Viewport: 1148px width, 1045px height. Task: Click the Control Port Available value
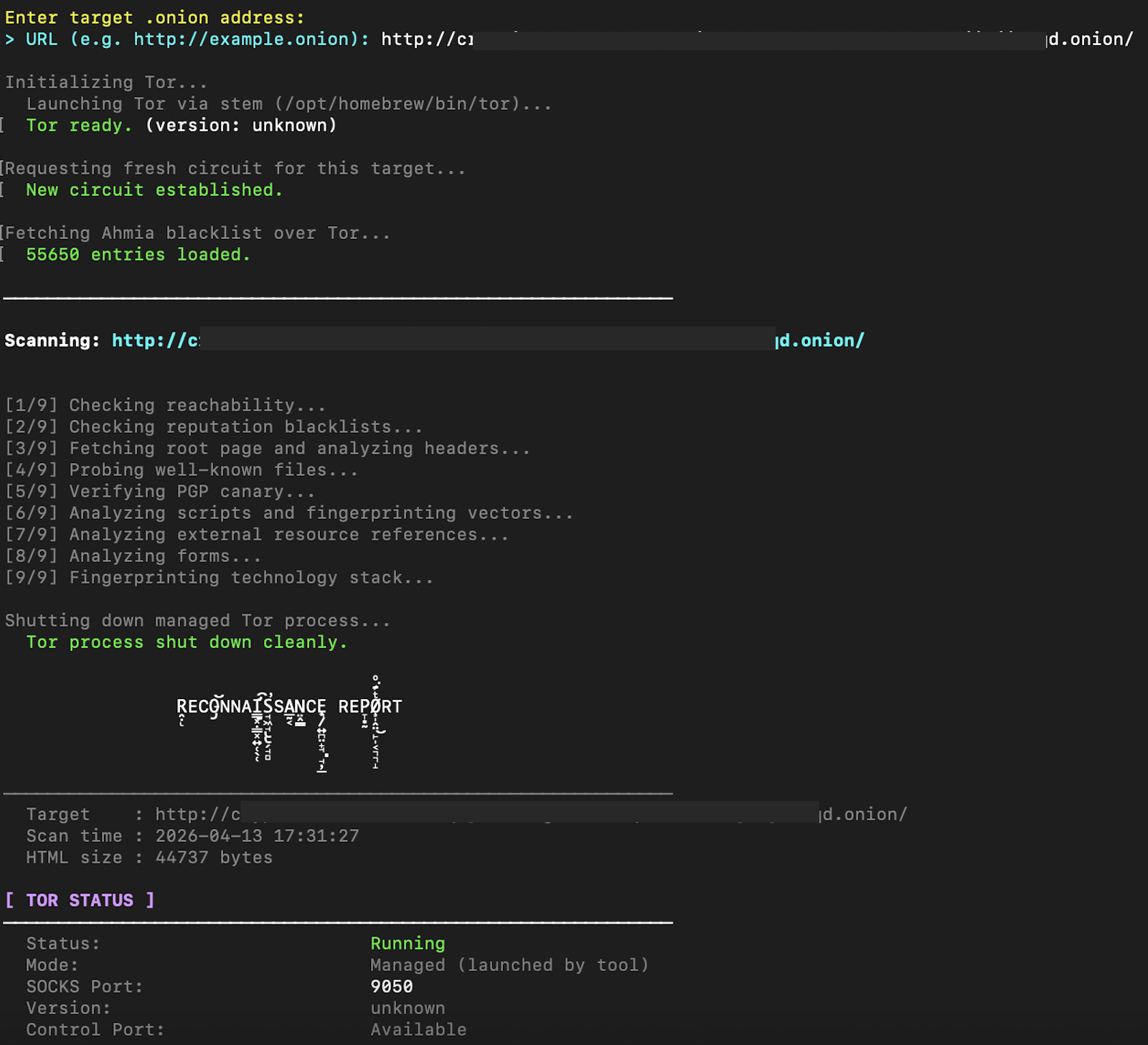click(418, 1029)
